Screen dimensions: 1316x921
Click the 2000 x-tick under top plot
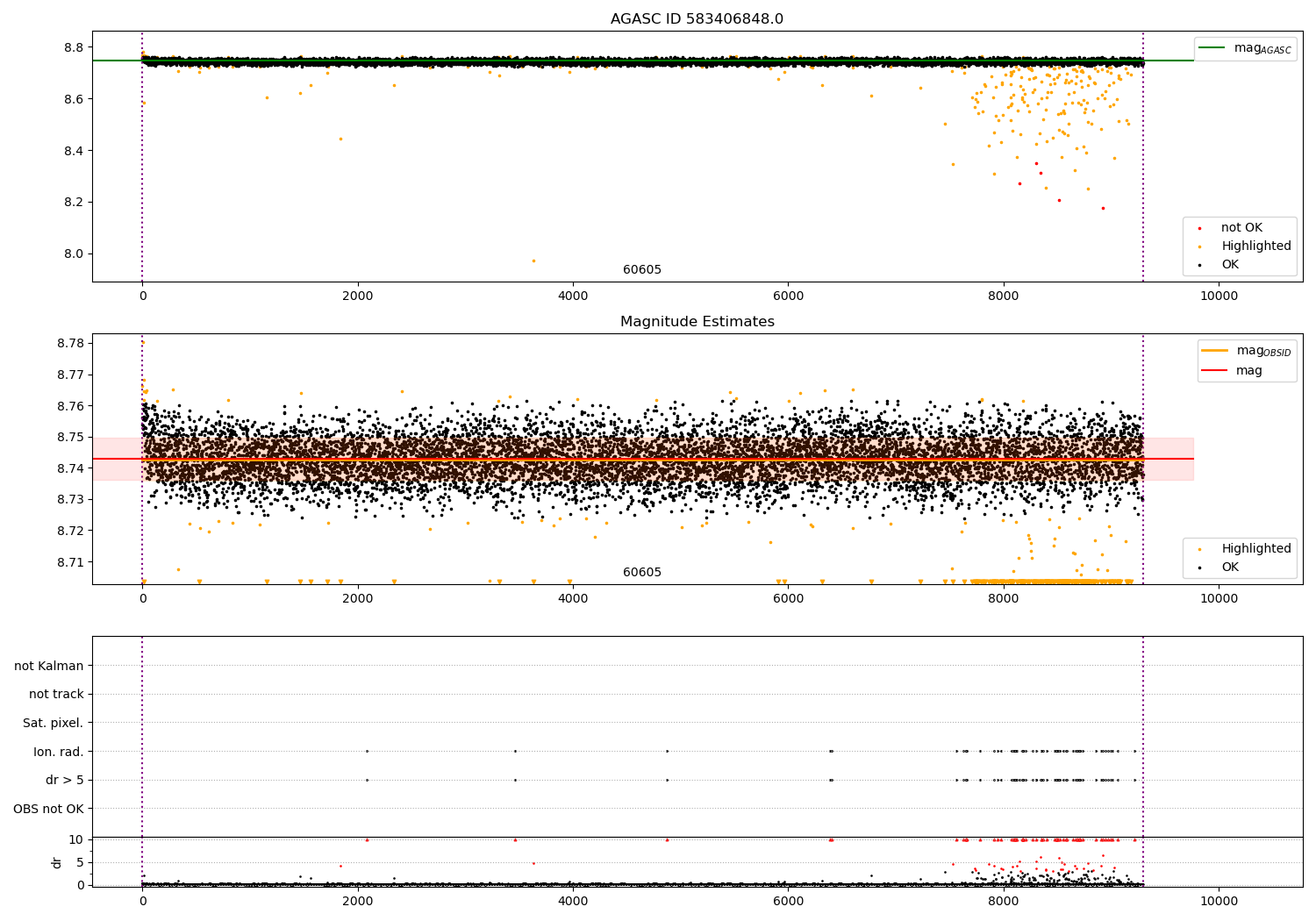tap(358, 296)
